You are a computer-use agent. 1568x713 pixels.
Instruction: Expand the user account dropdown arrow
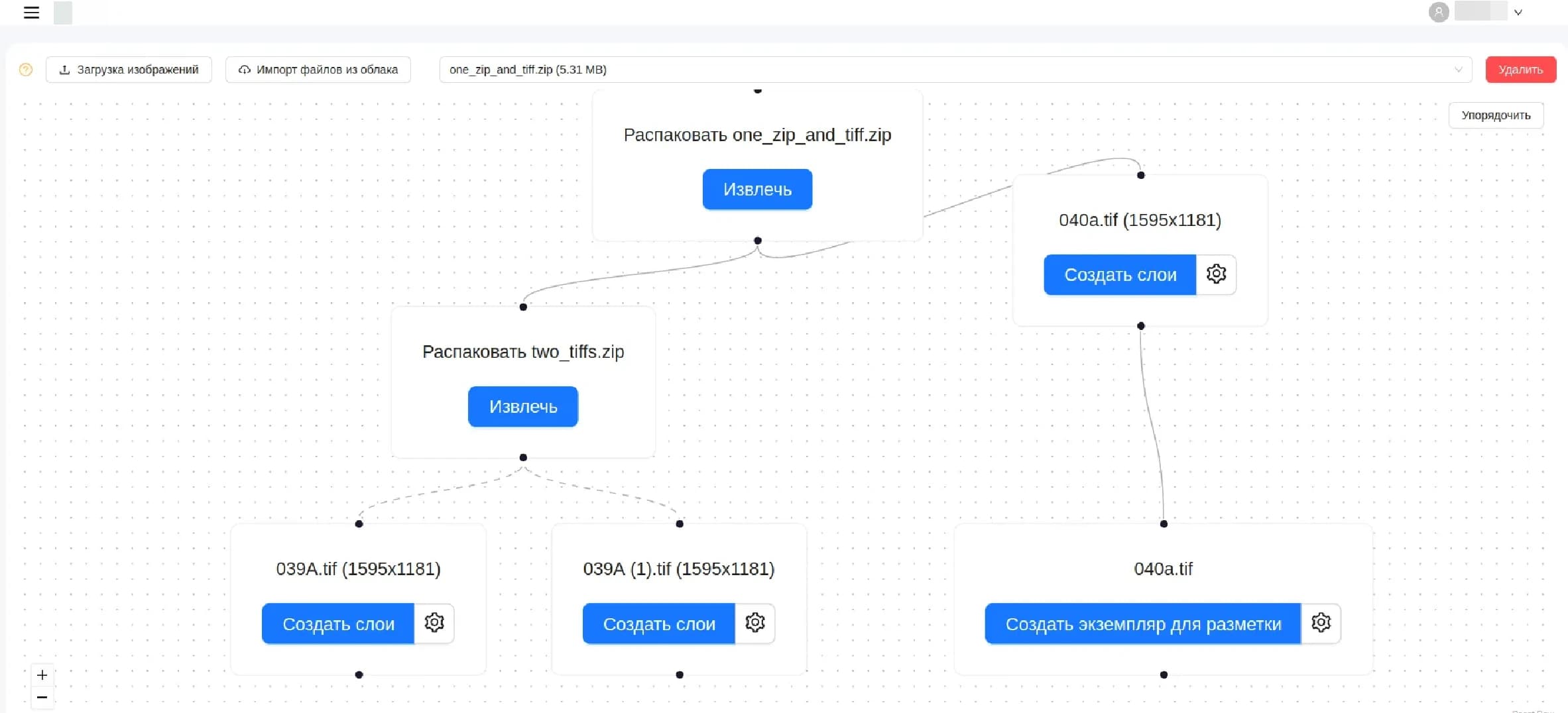click(1518, 13)
